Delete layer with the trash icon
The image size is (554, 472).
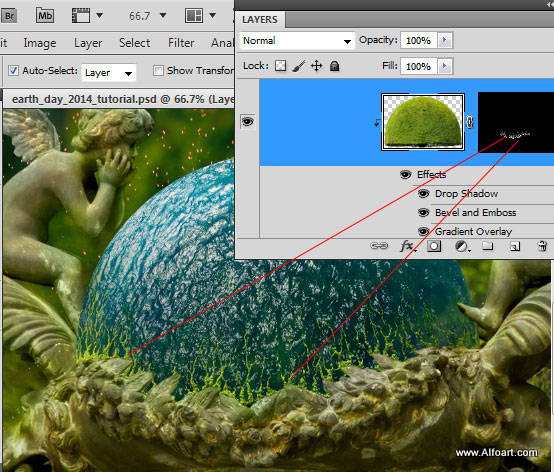point(542,246)
